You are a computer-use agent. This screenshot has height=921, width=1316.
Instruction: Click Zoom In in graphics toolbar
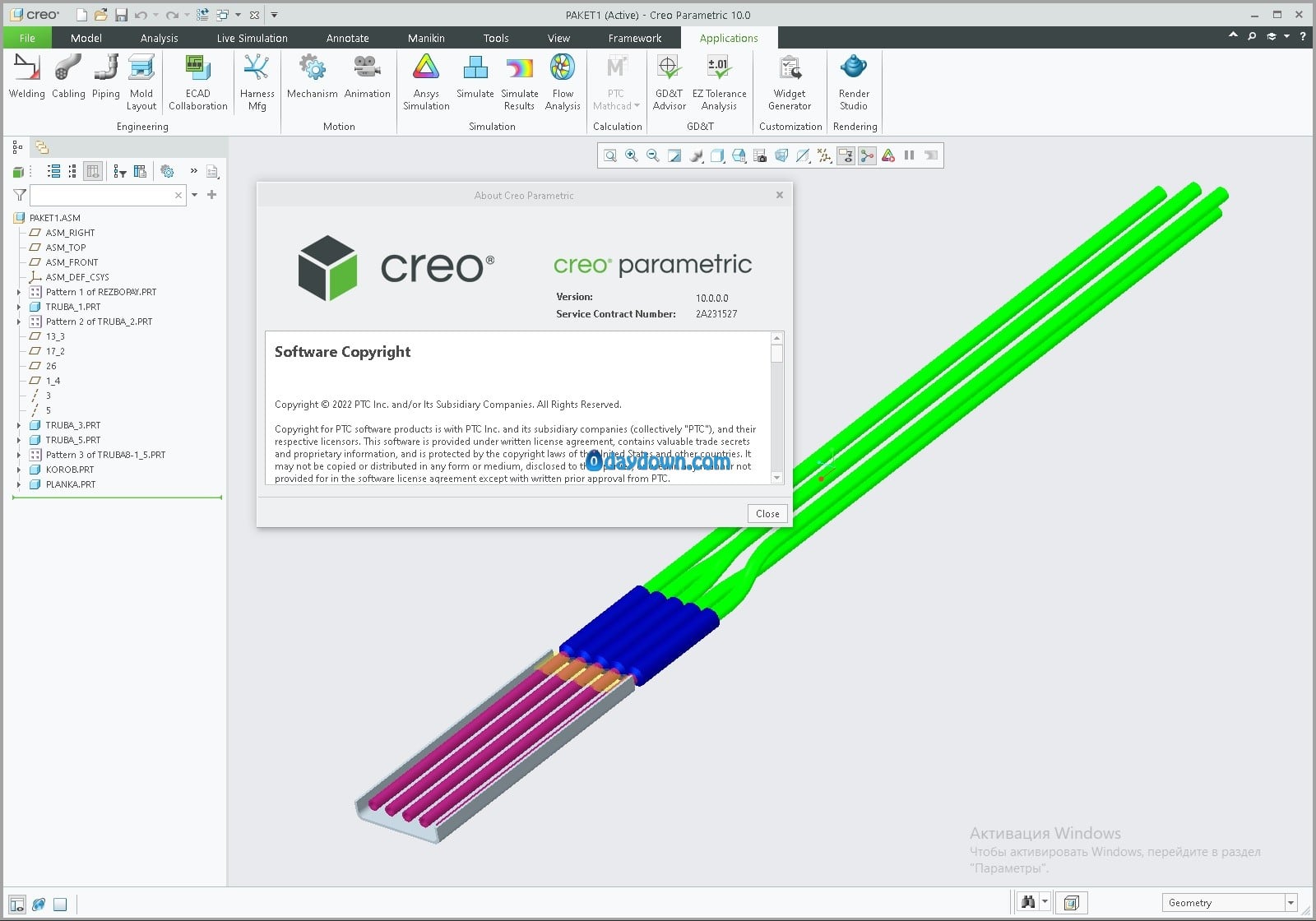(x=632, y=155)
